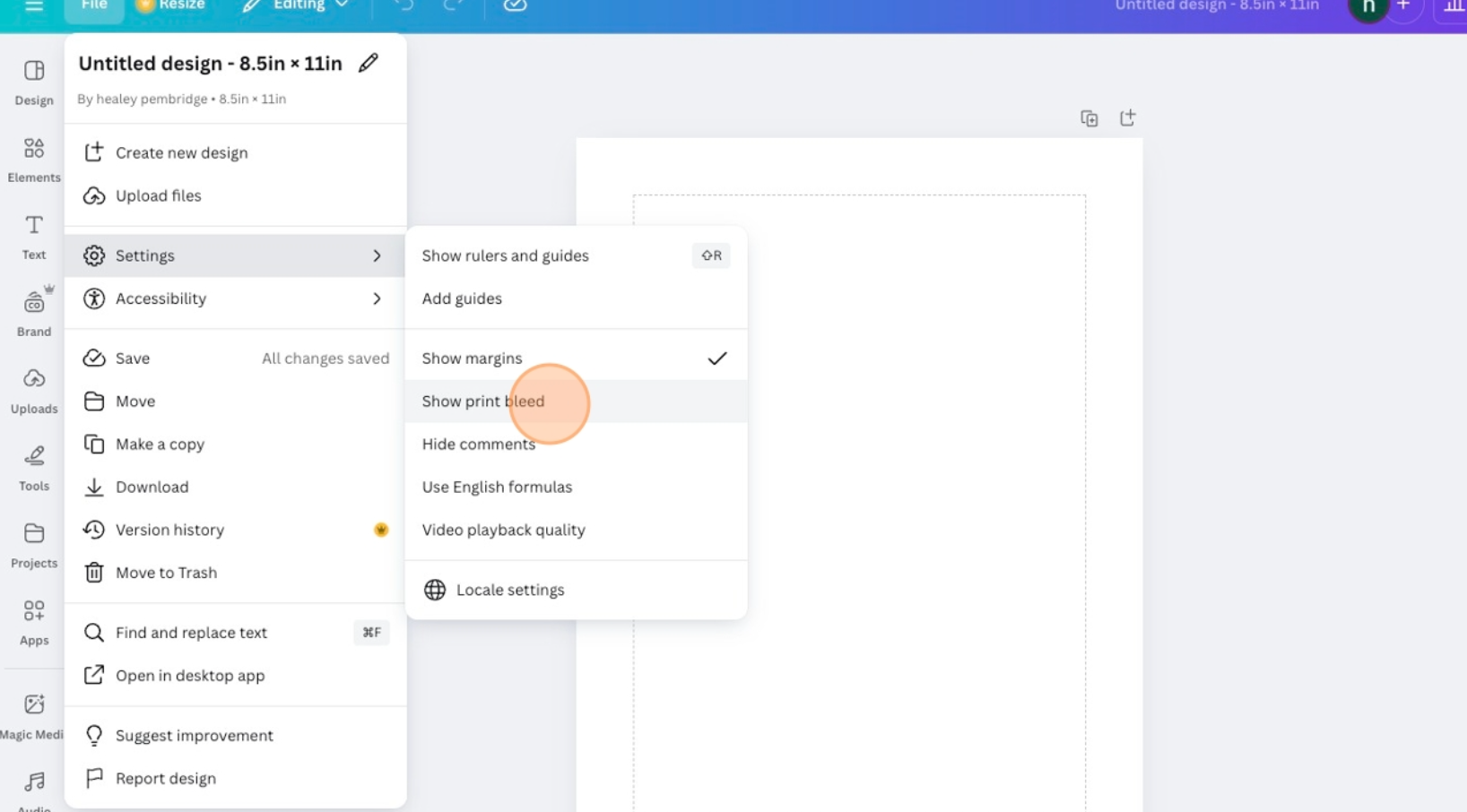This screenshot has height=812, width=1467.
Task: Open the Brand panel
Action: (33, 314)
